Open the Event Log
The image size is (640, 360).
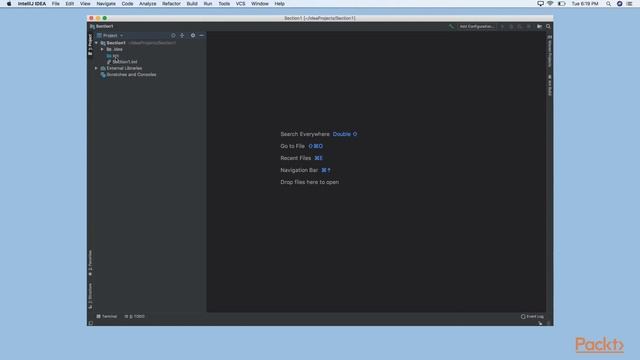point(532,317)
